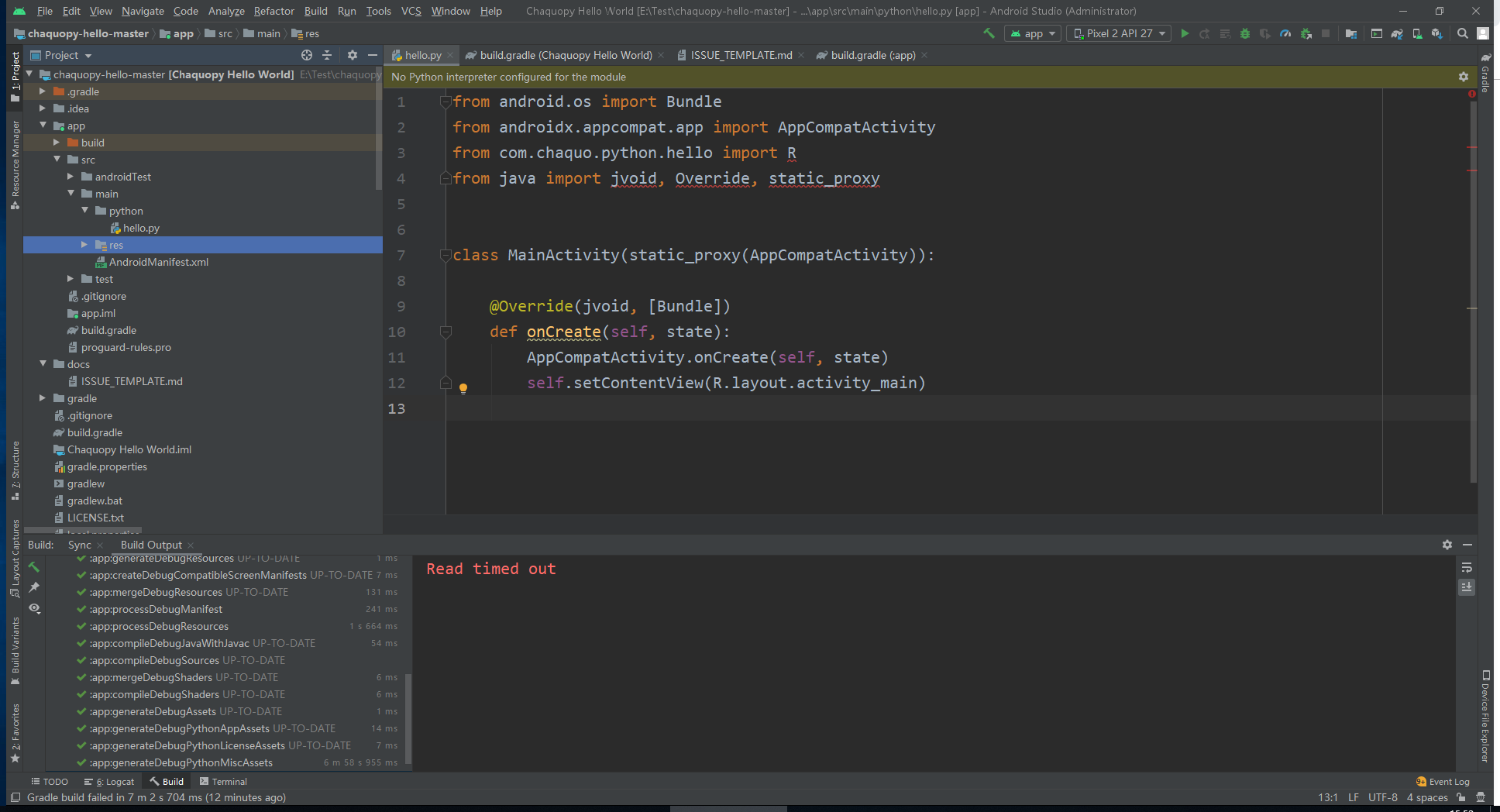Select hello.py in the Project tree

click(141, 228)
